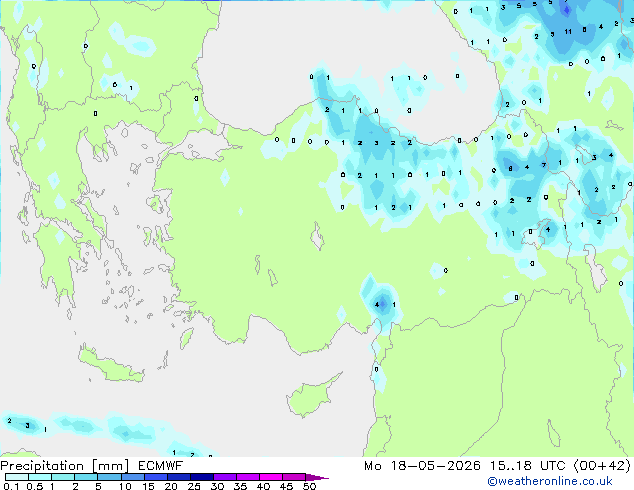Click the legend value label '10'
This screenshot has width=634, height=490.
click(x=125, y=486)
